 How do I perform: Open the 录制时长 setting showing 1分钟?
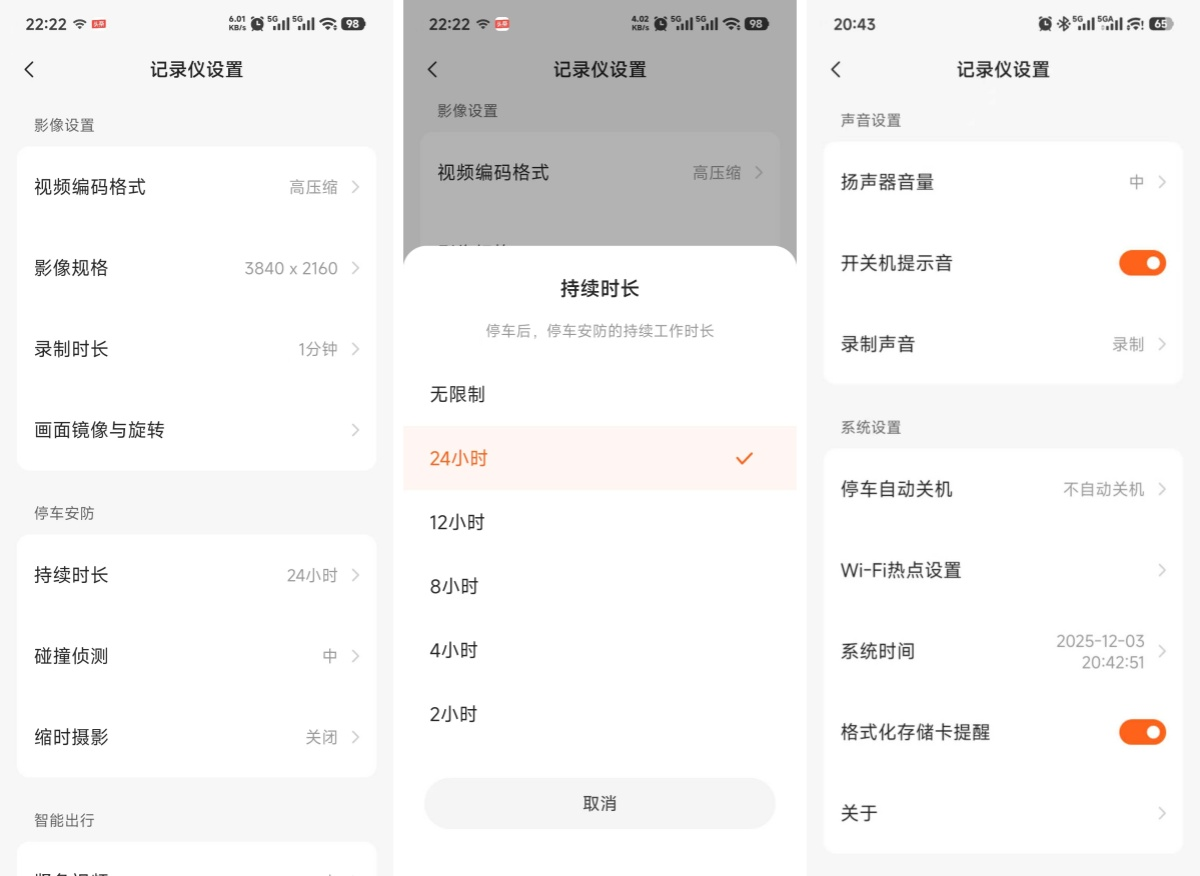pyautogui.click(x=196, y=349)
